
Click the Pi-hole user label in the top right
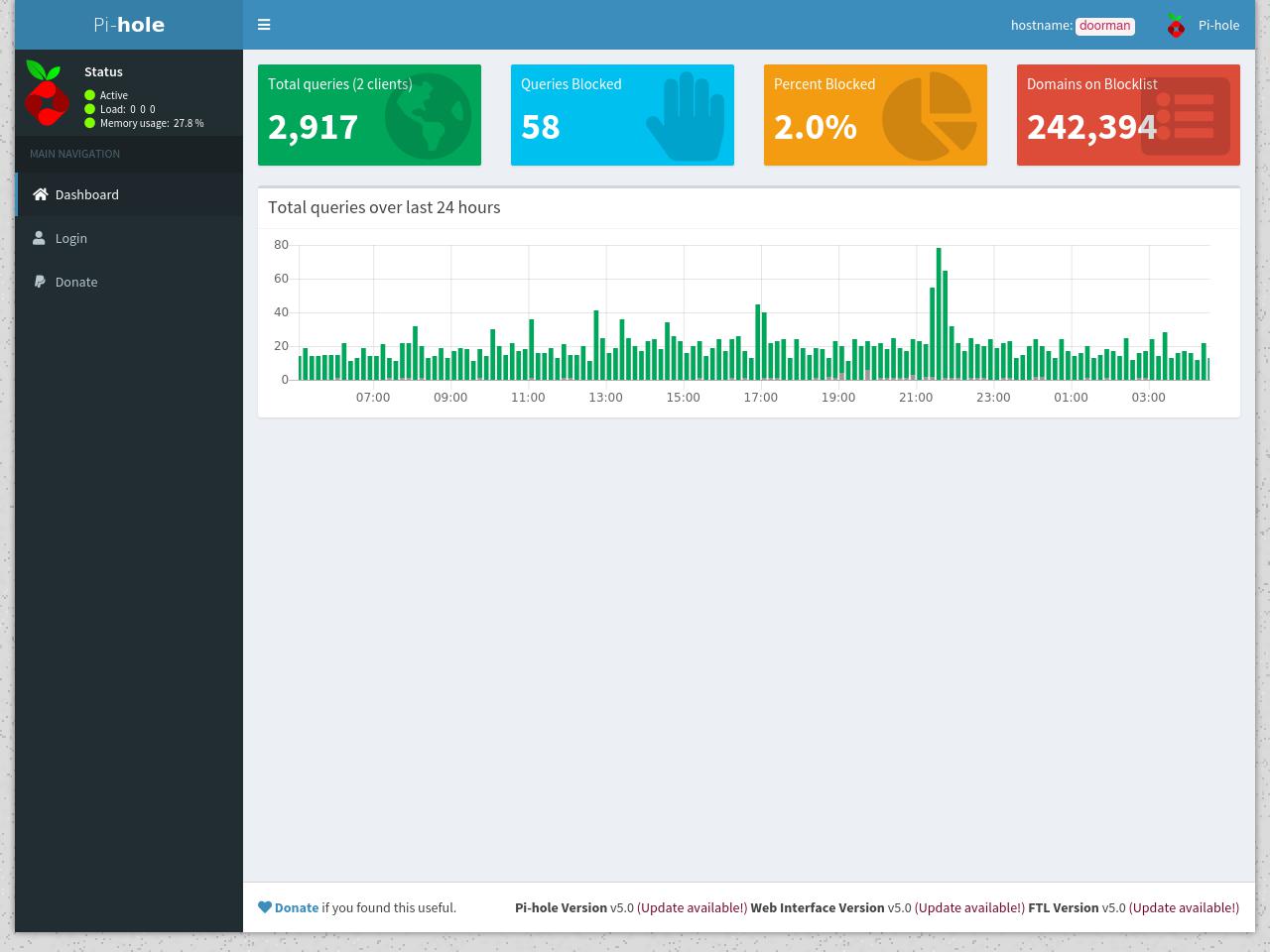coord(1218,26)
